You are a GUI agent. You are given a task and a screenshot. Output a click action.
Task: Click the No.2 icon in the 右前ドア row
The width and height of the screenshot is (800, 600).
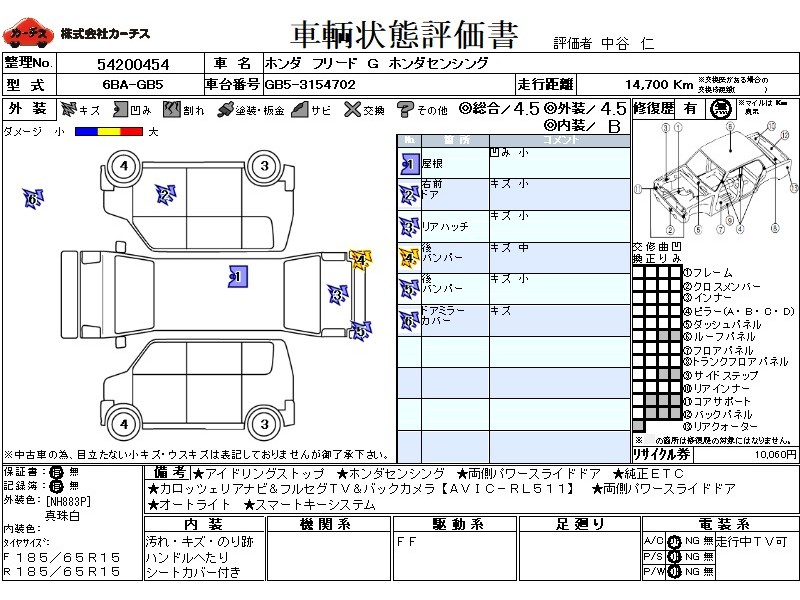point(409,195)
